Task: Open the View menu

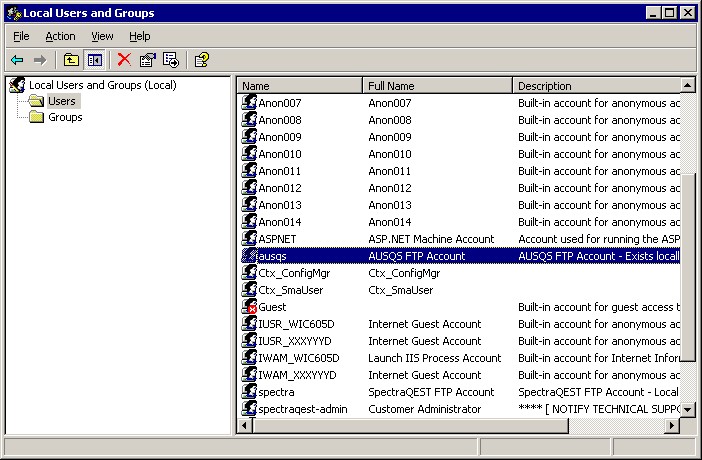Action: [x=102, y=36]
